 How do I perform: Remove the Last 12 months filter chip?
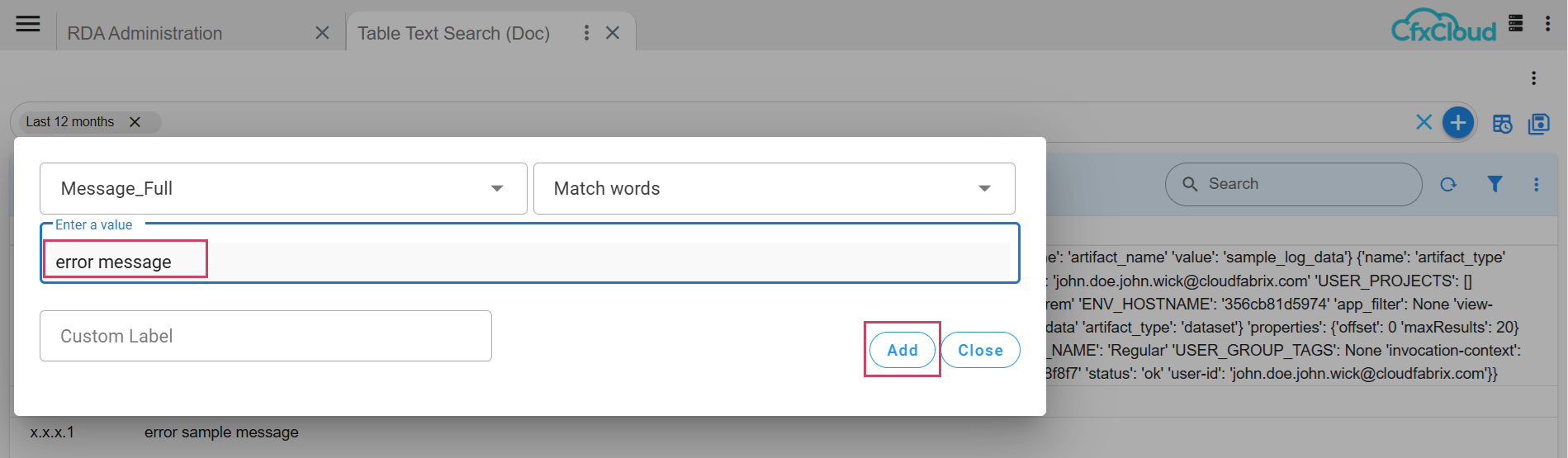(135, 122)
